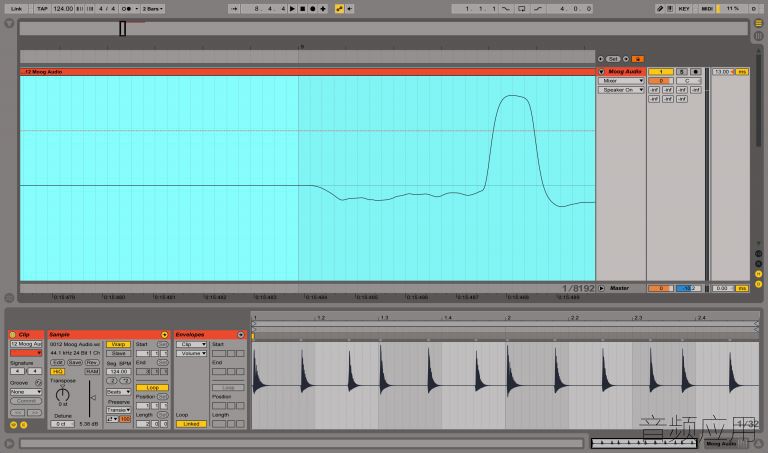Click the Edit sample button

pos(57,363)
